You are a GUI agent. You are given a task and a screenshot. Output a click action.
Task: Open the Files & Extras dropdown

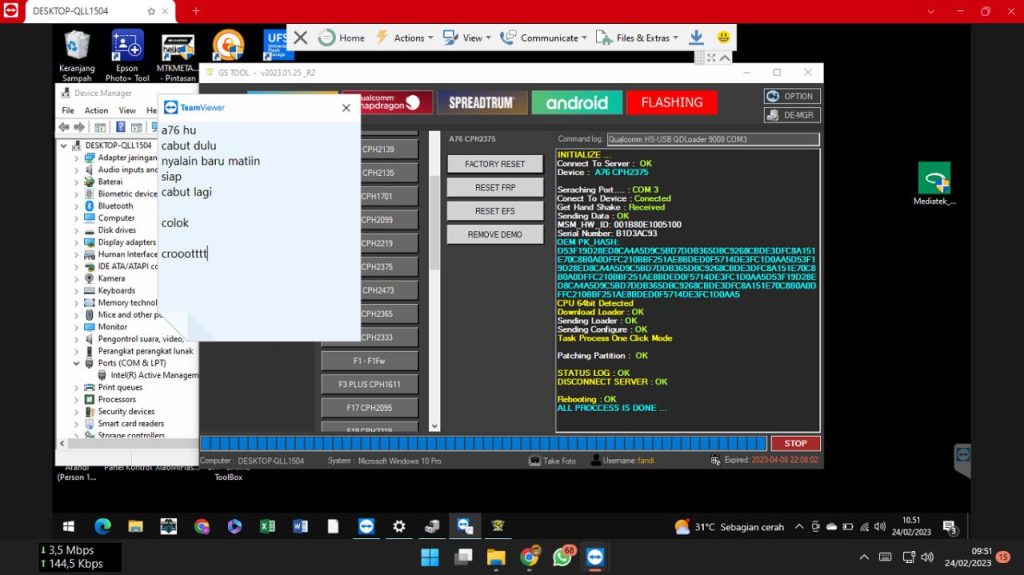tap(637, 38)
